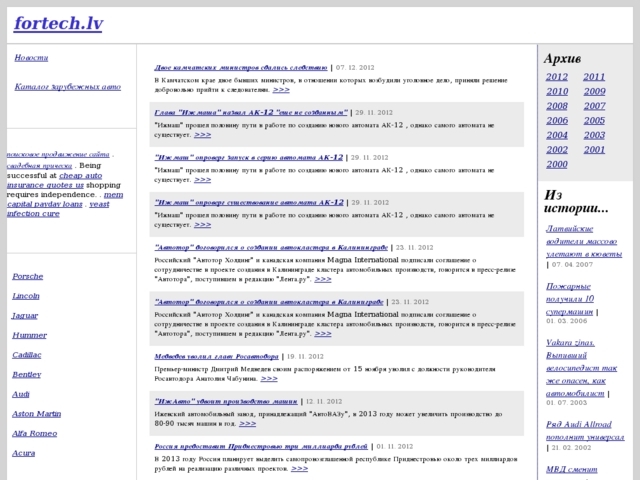Go to the 2000 archive year
The image size is (640, 480).
557,164
